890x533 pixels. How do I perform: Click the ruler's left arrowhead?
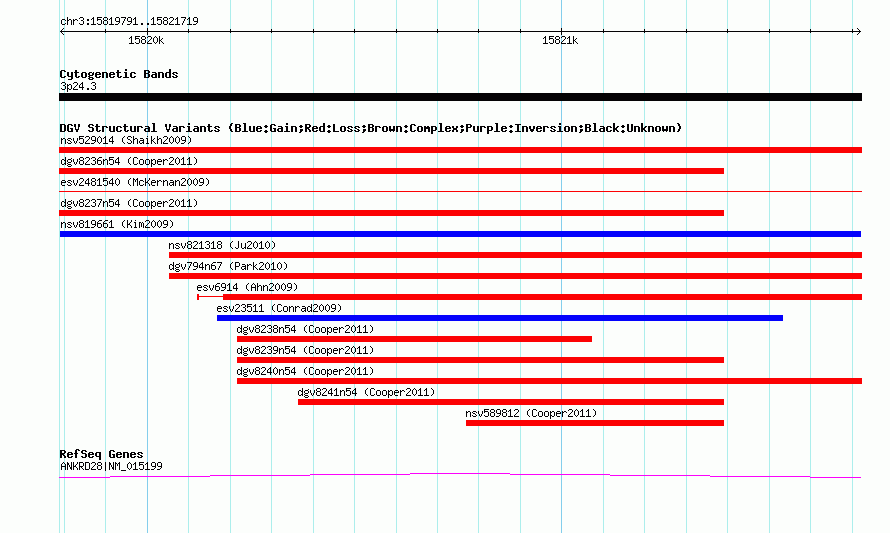pyautogui.click(x=62, y=31)
